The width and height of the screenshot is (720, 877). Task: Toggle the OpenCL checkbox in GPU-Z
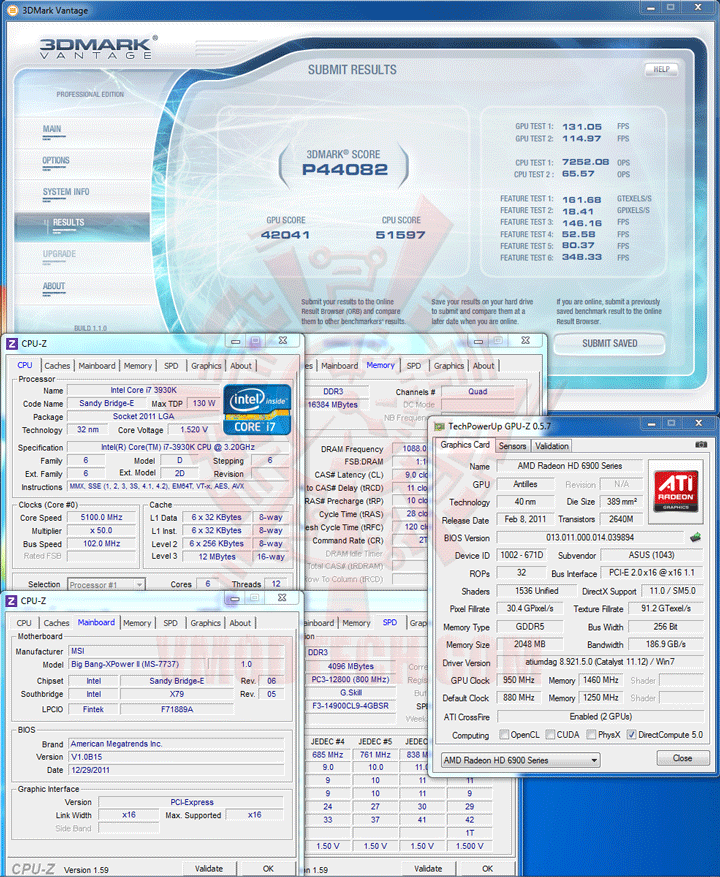pyautogui.click(x=504, y=734)
